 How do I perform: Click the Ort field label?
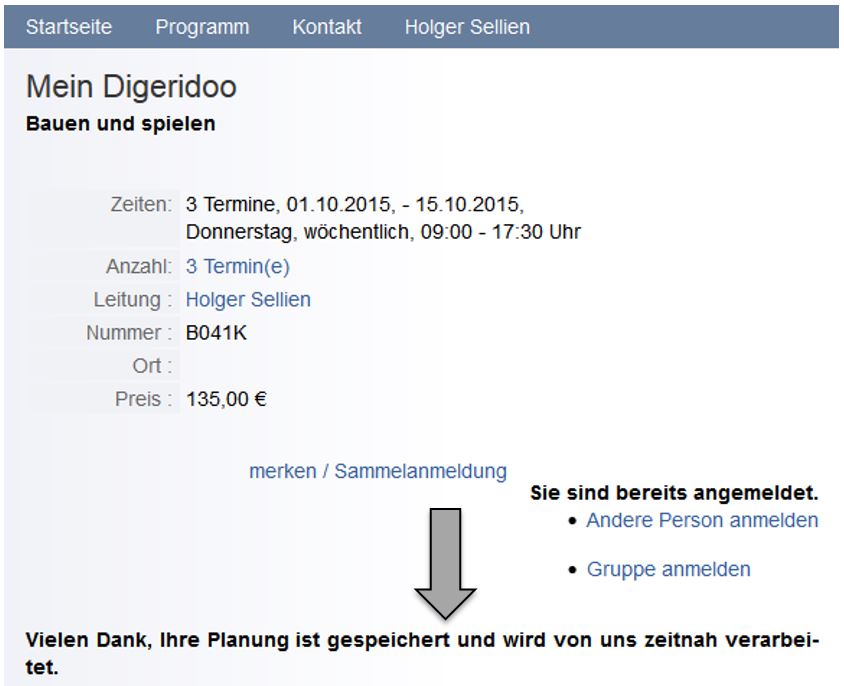tap(152, 366)
